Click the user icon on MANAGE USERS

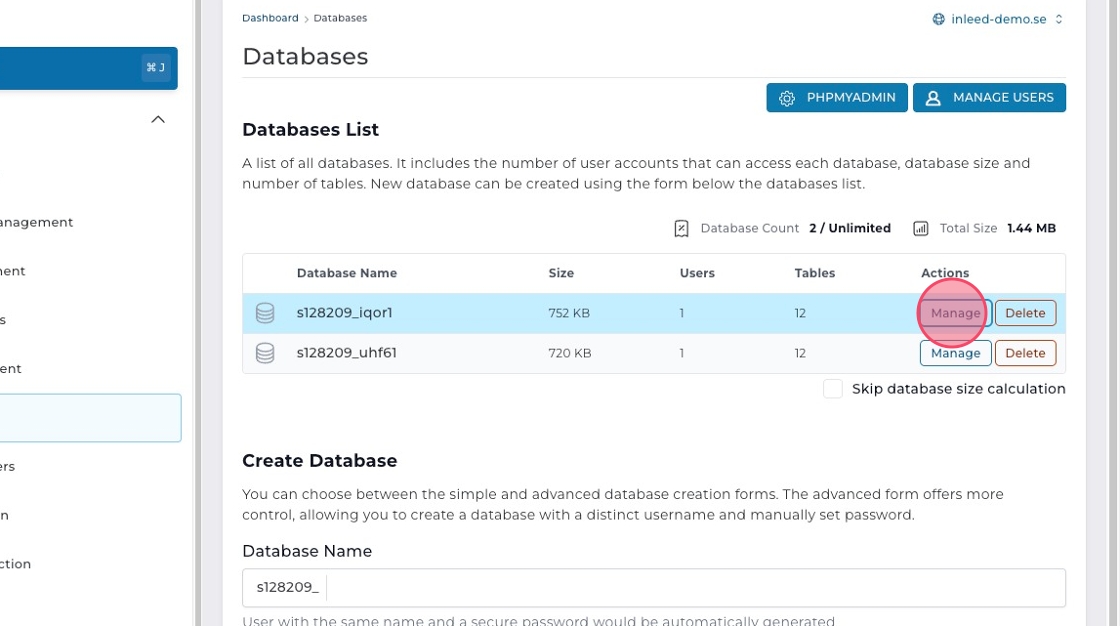(x=933, y=98)
